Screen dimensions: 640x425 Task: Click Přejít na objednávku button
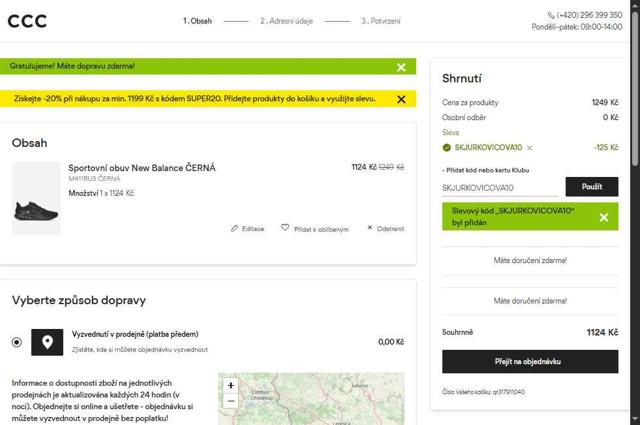(530, 361)
